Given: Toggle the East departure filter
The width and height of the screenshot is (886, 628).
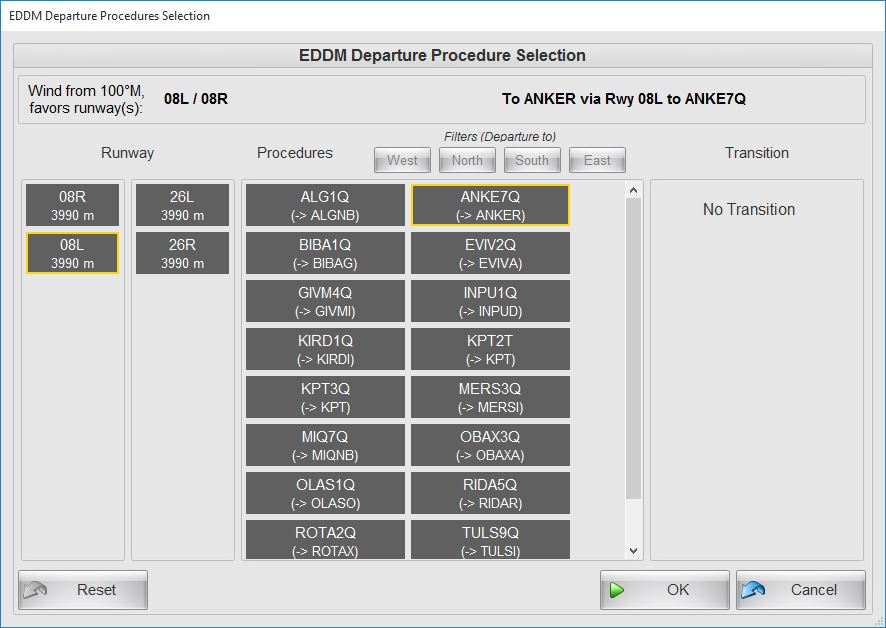Looking at the screenshot, I should 597,160.
